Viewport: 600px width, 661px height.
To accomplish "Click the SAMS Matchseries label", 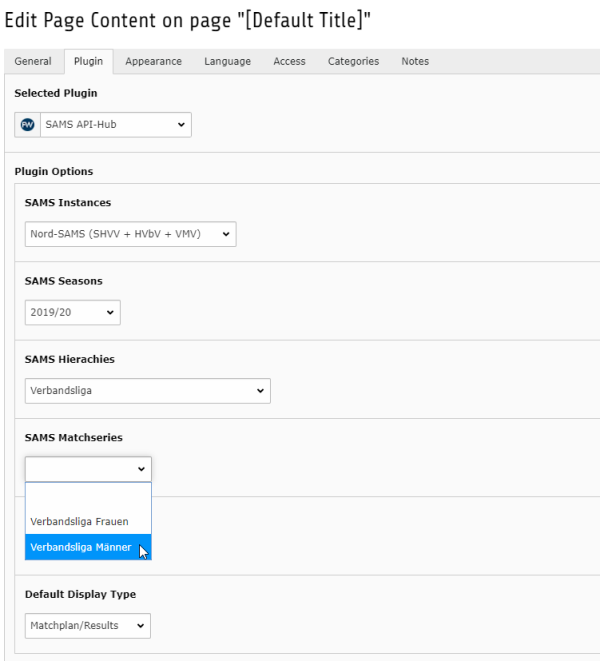I will point(74,438).
